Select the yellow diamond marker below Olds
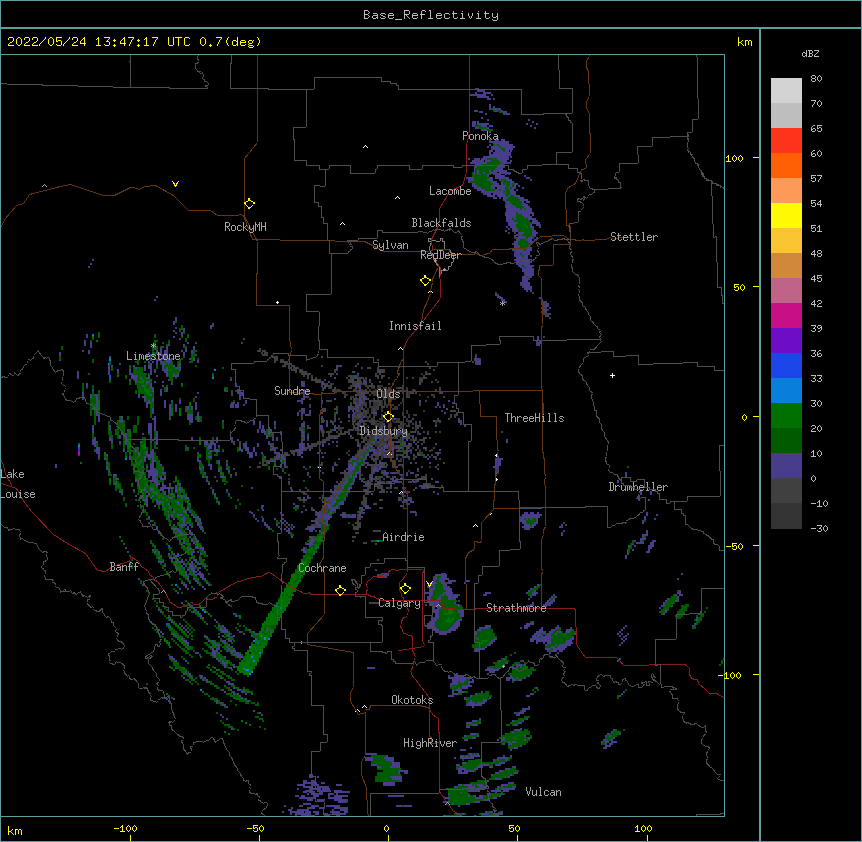This screenshot has height=842, width=862. (388, 417)
